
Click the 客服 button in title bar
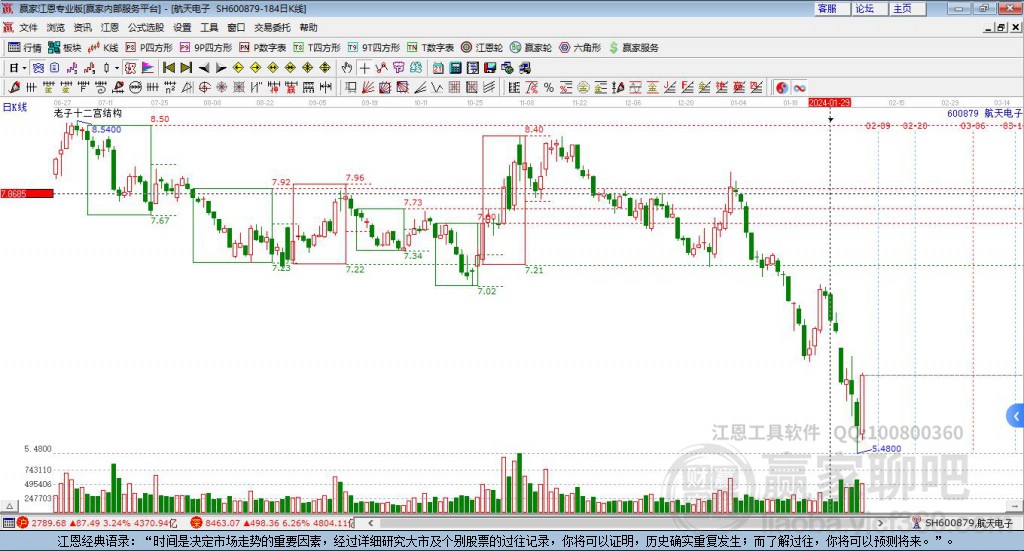point(833,8)
